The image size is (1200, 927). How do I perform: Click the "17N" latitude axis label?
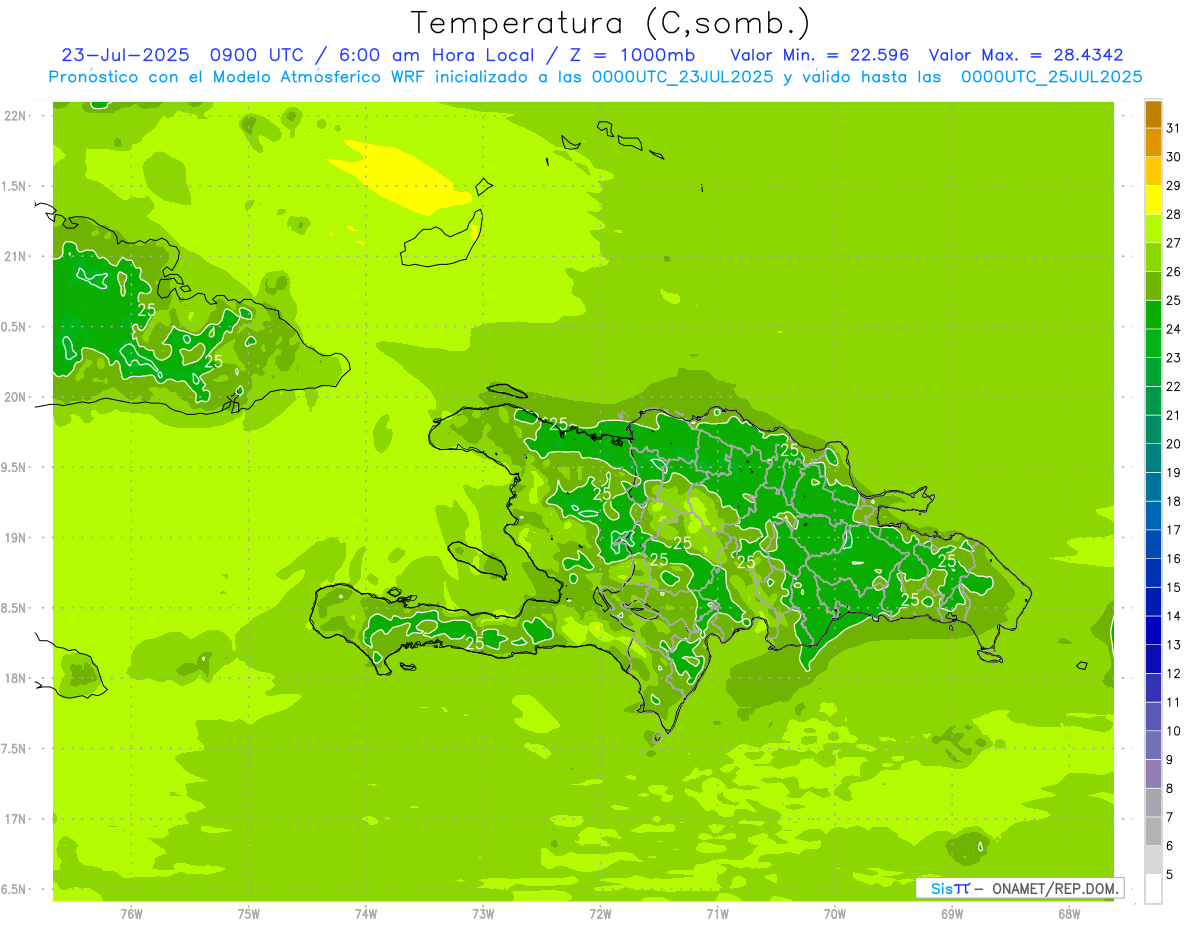14,819
